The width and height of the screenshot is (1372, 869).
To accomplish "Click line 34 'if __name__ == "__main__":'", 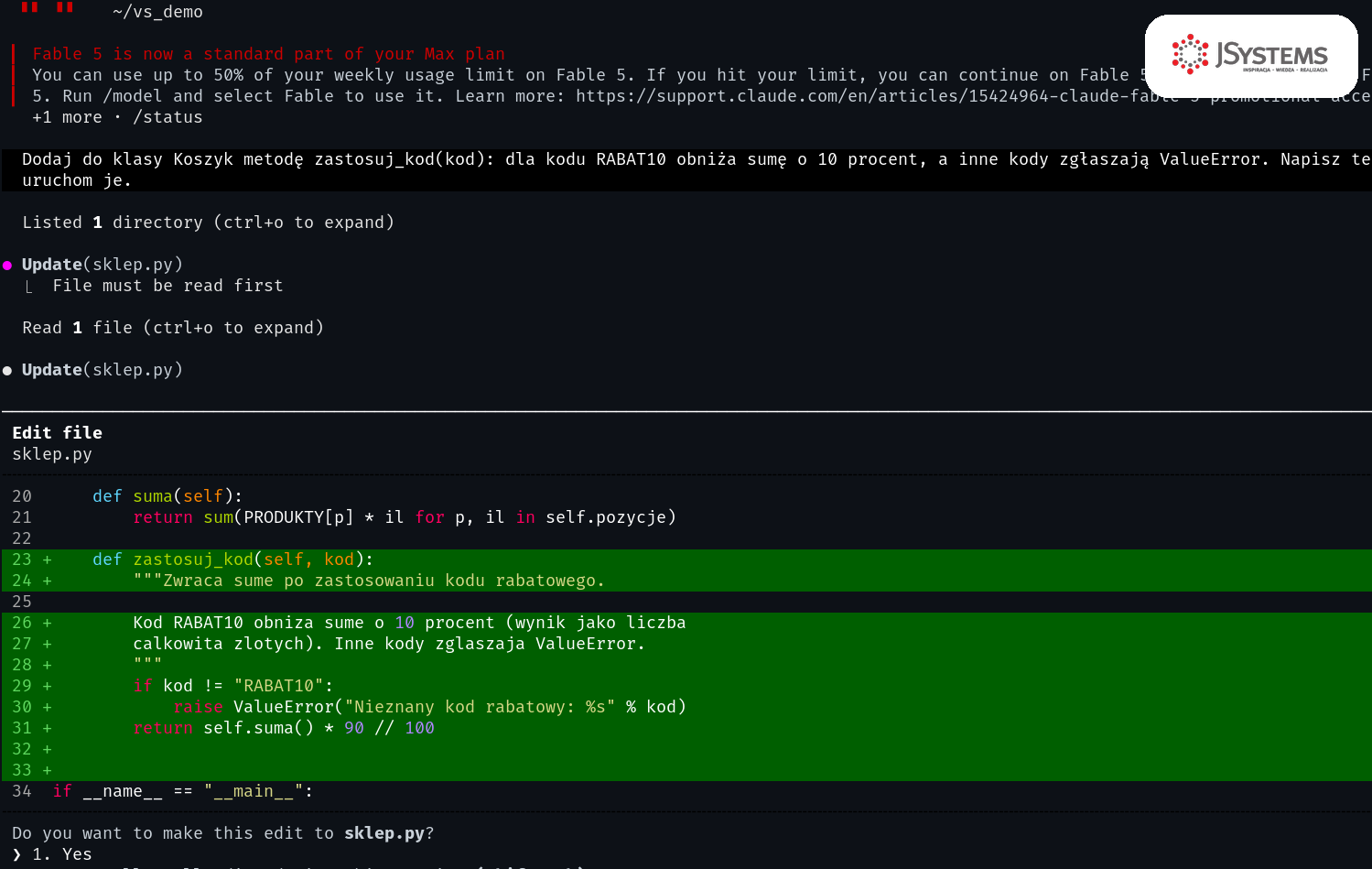I will (x=183, y=791).
